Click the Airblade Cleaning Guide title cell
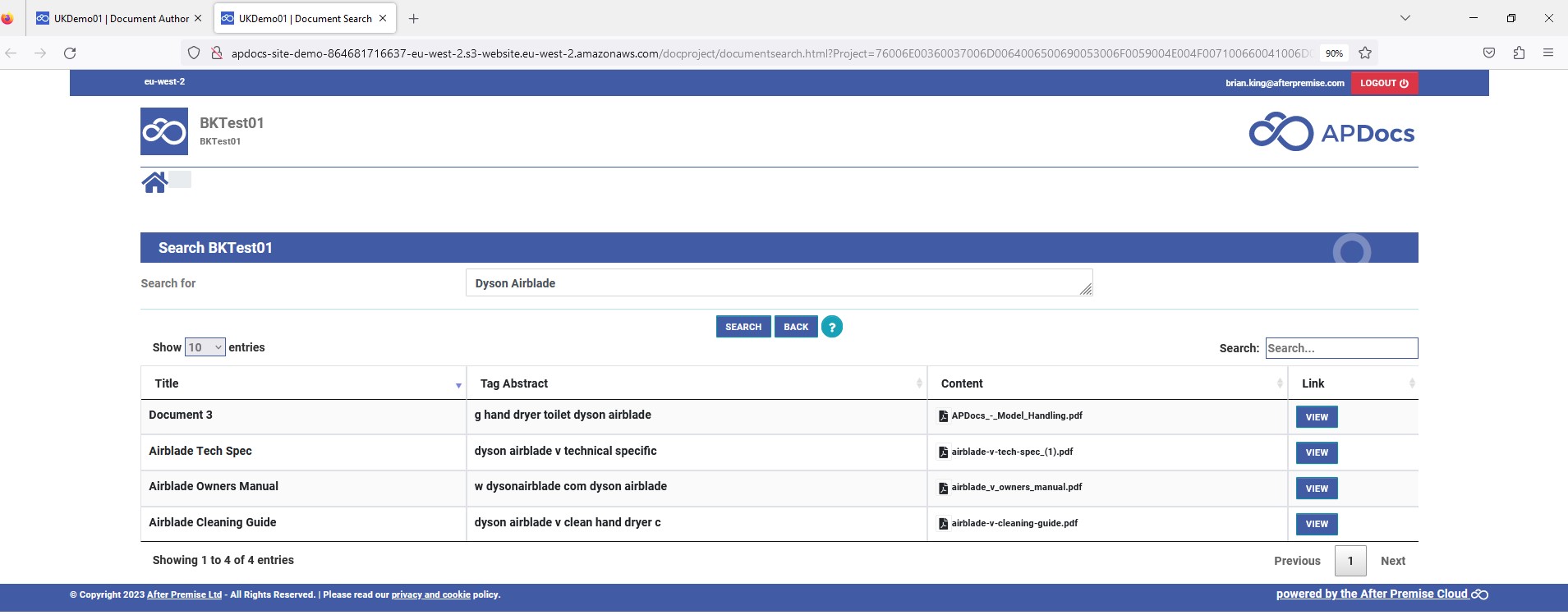This screenshot has height=615, width=1568. click(303, 524)
